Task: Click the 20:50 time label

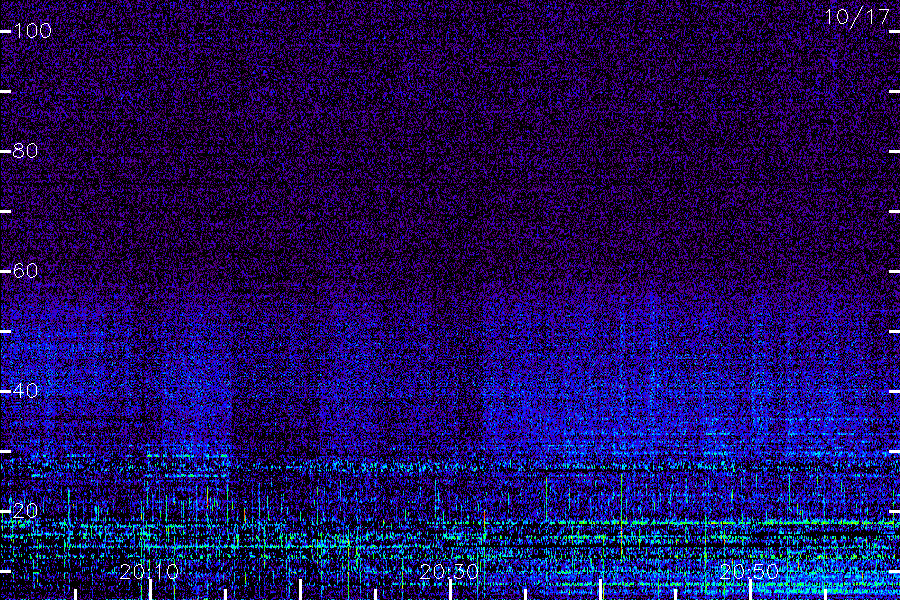Action: coord(749,572)
